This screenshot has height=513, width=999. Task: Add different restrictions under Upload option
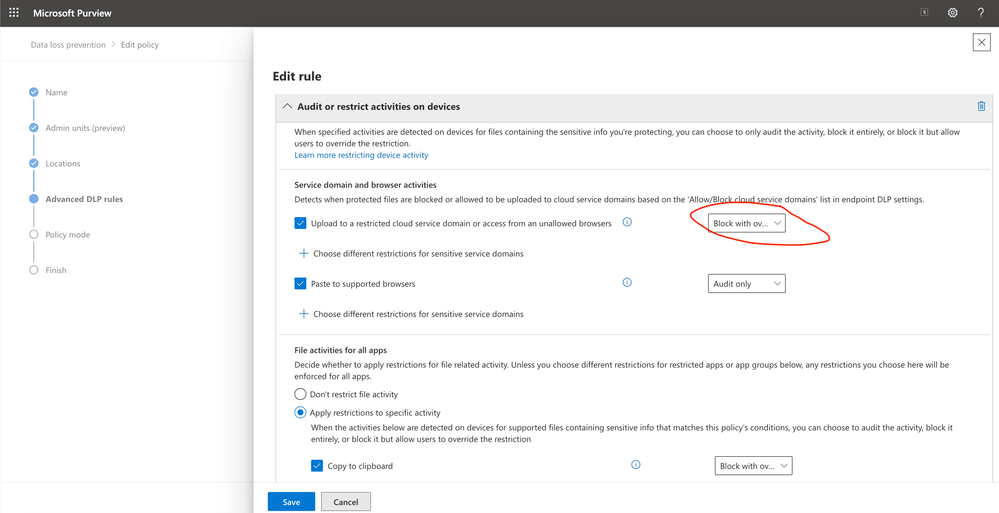pos(412,254)
